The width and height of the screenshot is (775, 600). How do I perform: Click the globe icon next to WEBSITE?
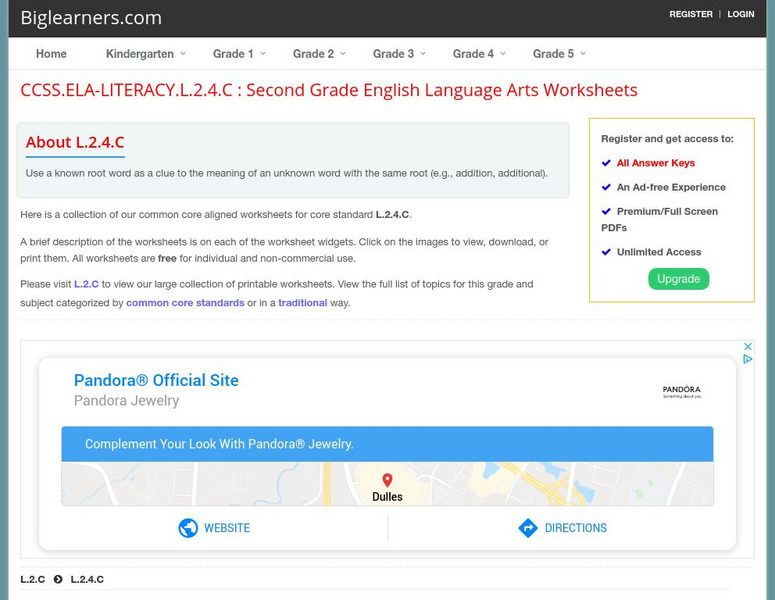click(188, 528)
